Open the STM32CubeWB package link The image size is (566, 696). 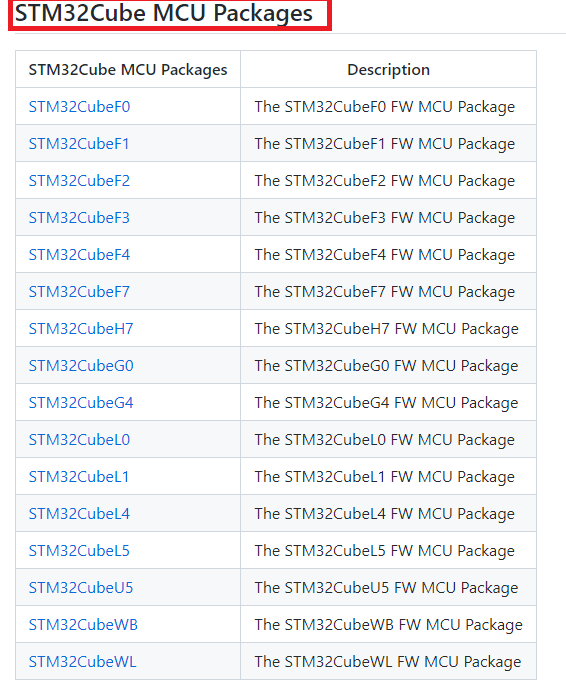pyautogui.click(x=83, y=625)
